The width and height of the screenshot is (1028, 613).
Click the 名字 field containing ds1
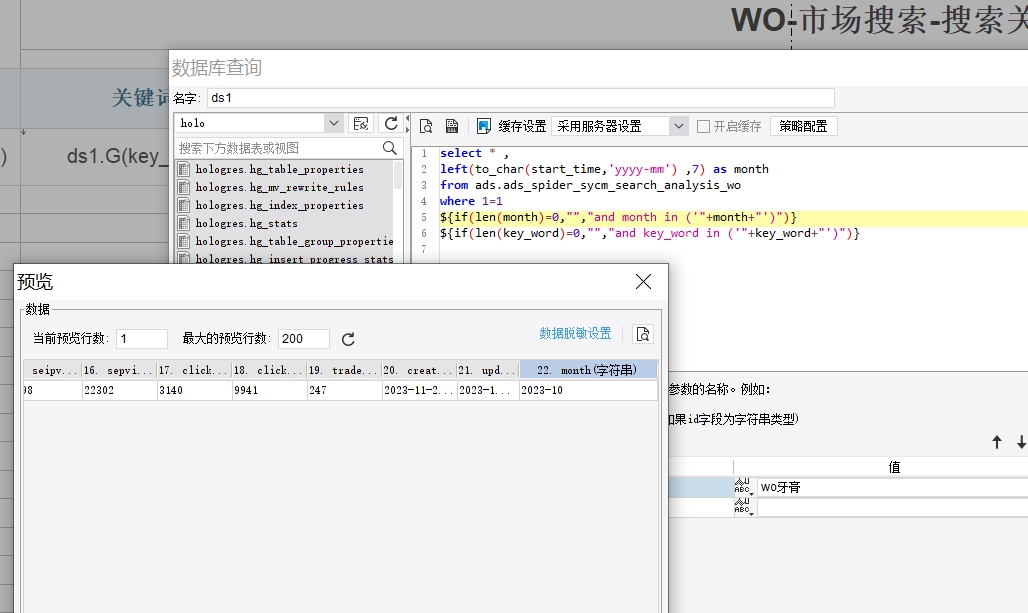(x=521, y=98)
